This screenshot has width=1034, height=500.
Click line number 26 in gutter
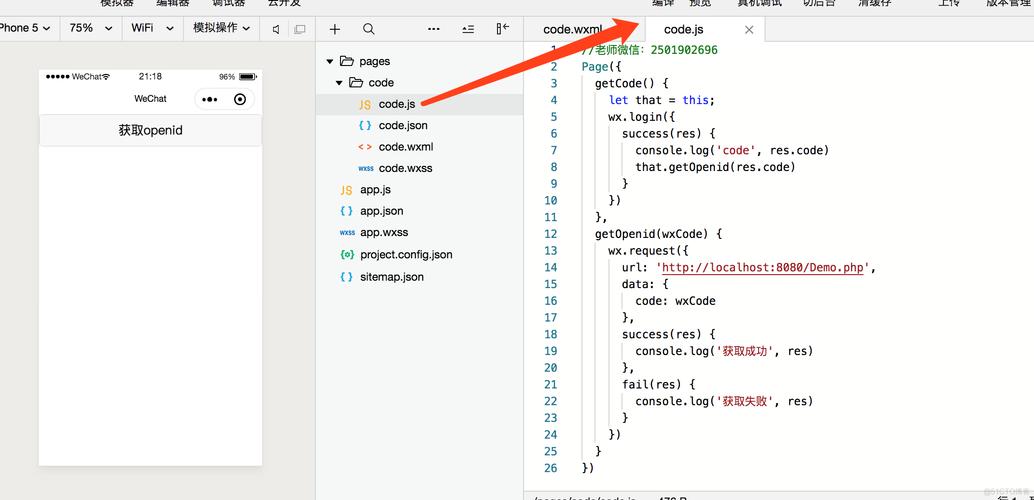[x=551, y=468]
